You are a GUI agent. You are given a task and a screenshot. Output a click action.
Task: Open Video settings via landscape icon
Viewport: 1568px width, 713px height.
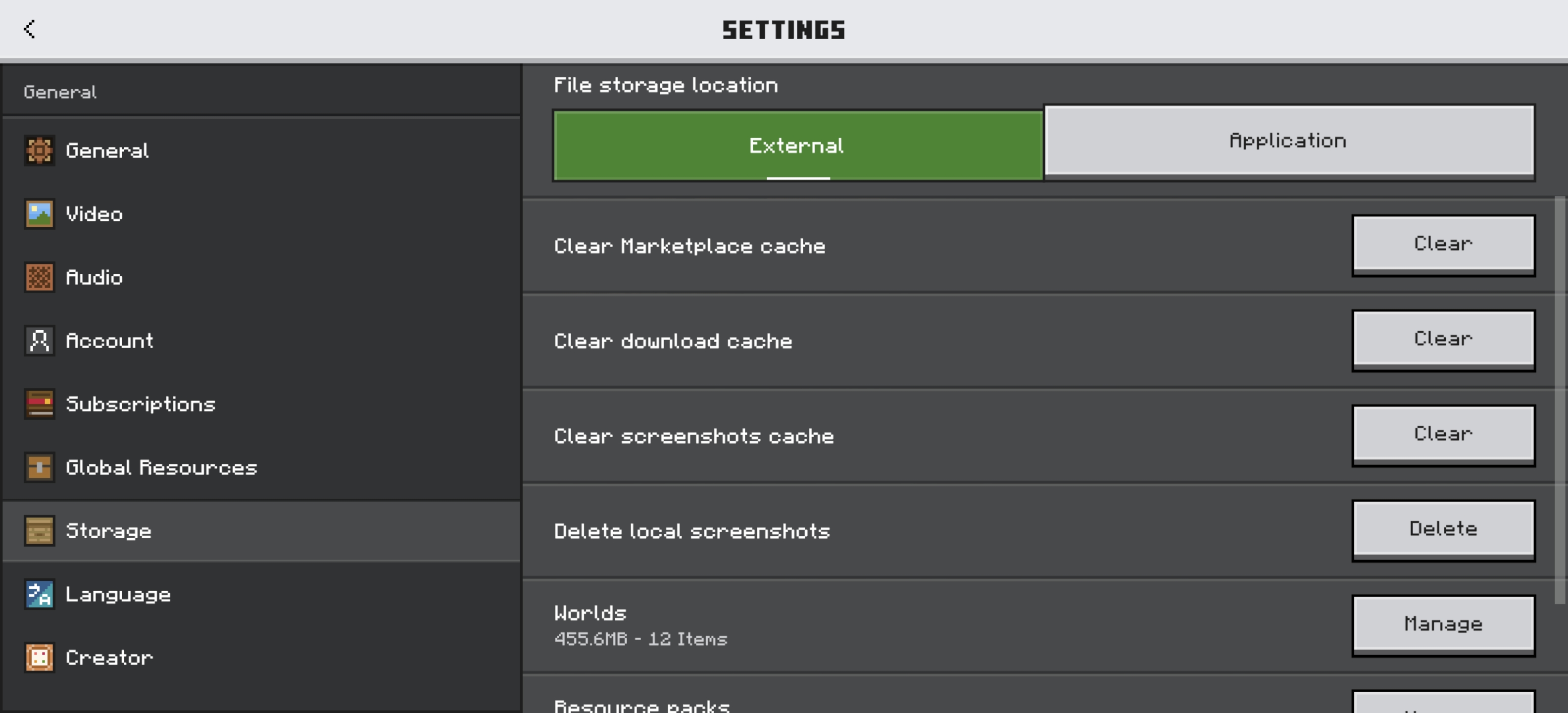pyautogui.click(x=40, y=214)
